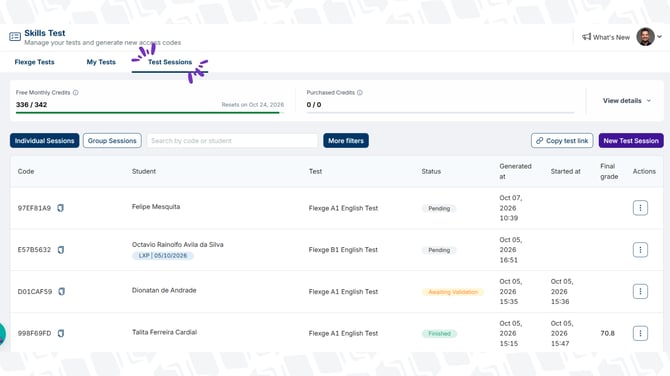Click the Generated at column header
This screenshot has height=376, width=670.
(x=515, y=171)
